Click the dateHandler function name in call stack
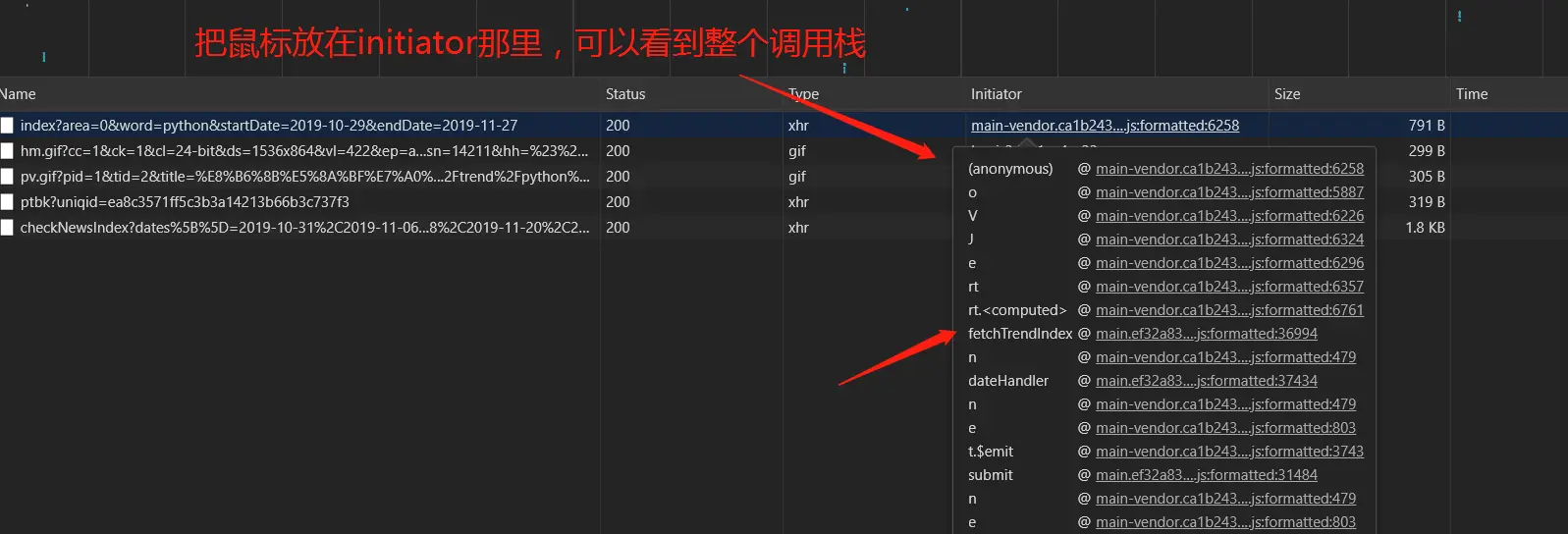1568x534 pixels. [x=1008, y=381]
